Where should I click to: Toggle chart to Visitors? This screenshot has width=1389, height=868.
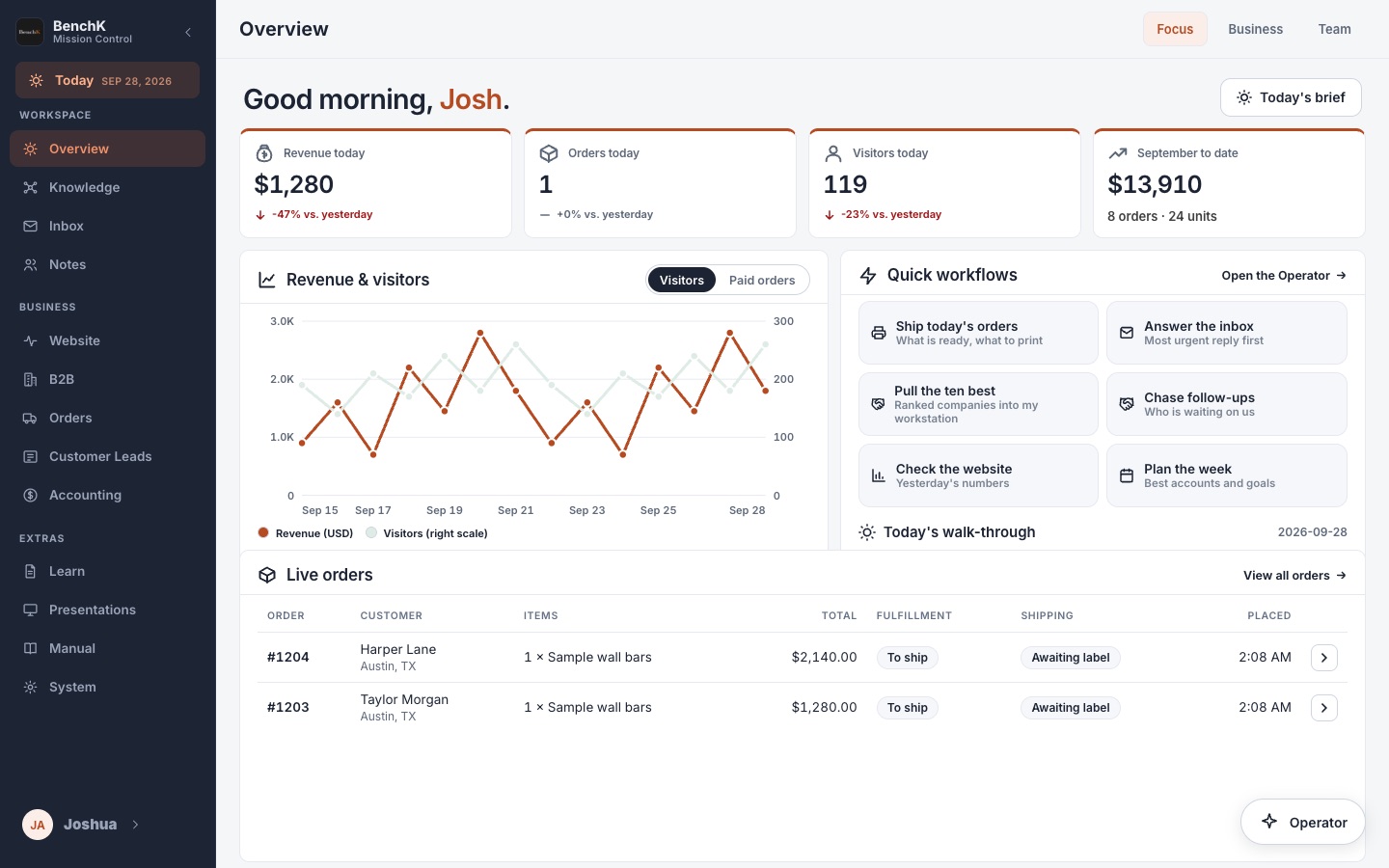pos(681,280)
